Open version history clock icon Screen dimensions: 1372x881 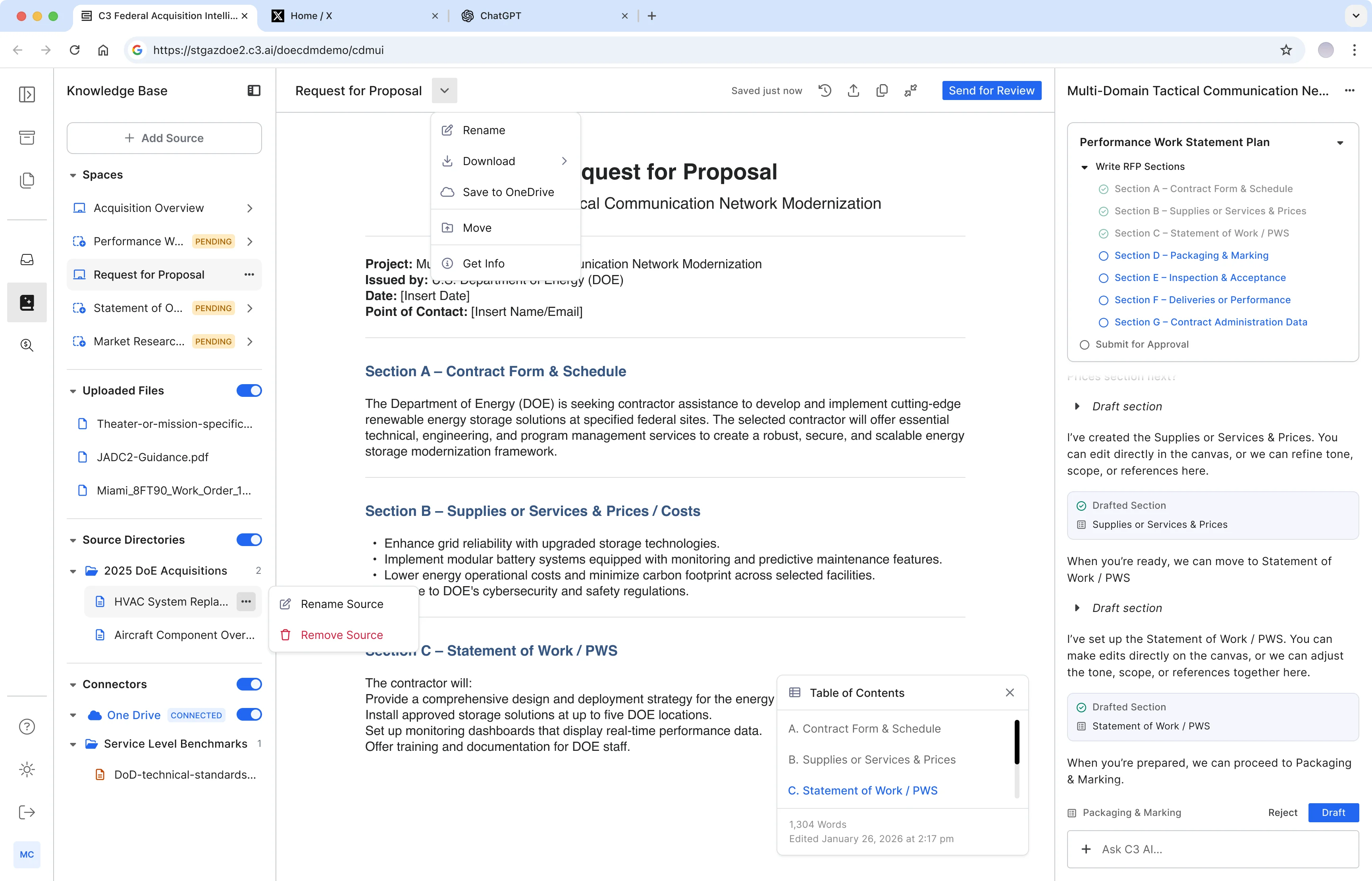tap(825, 90)
